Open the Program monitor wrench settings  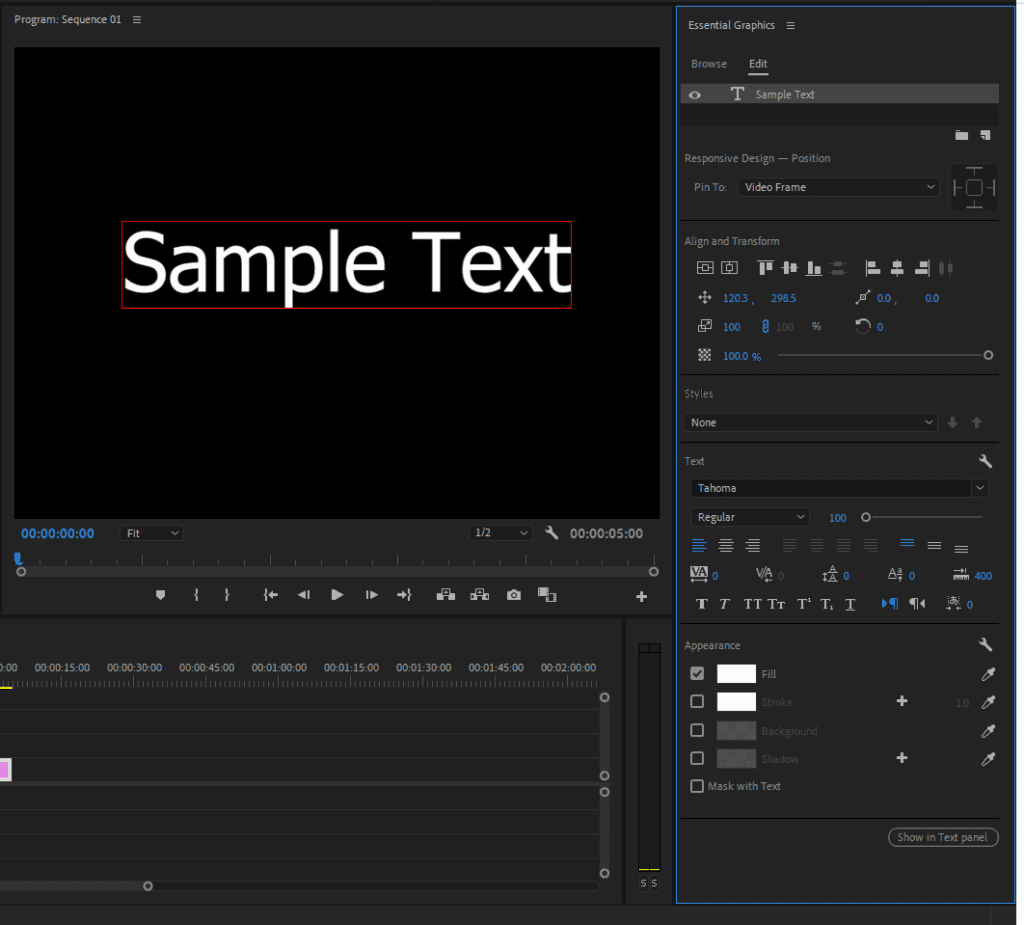(x=552, y=533)
